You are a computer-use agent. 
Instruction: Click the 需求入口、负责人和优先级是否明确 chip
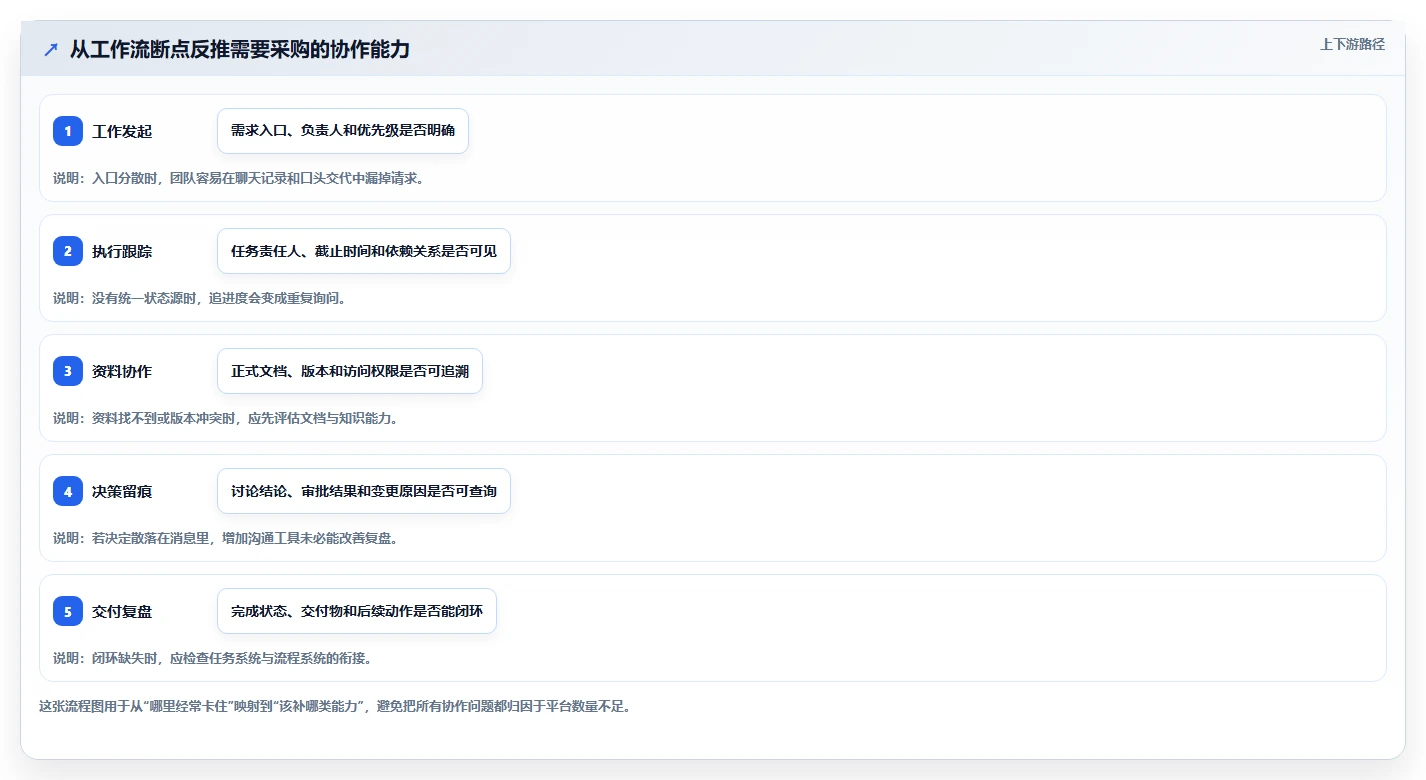(343, 131)
